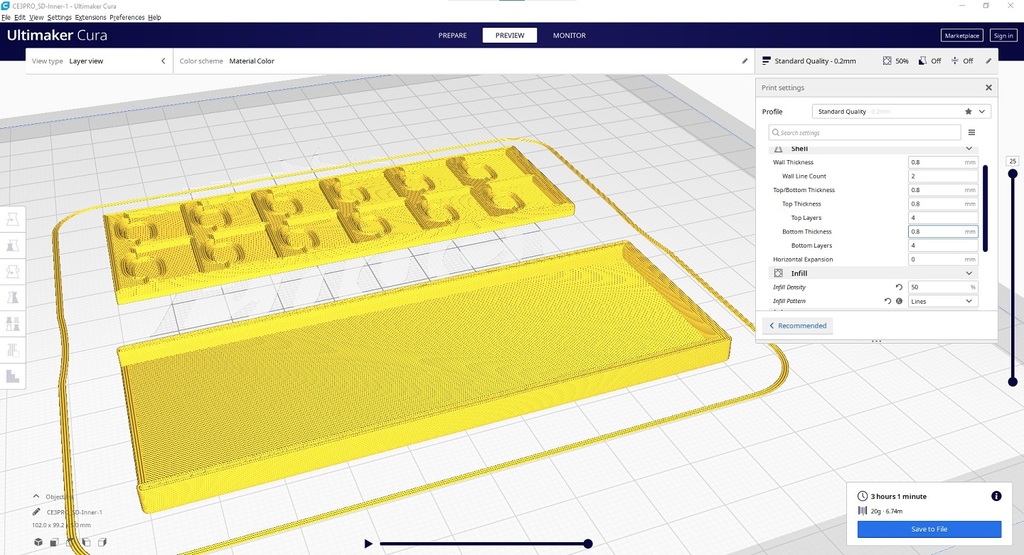Image resolution: width=1024 pixels, height=555 pixels.
Task: Open the setting visibility hamburger menu
Action: click(x=971, y=132)
